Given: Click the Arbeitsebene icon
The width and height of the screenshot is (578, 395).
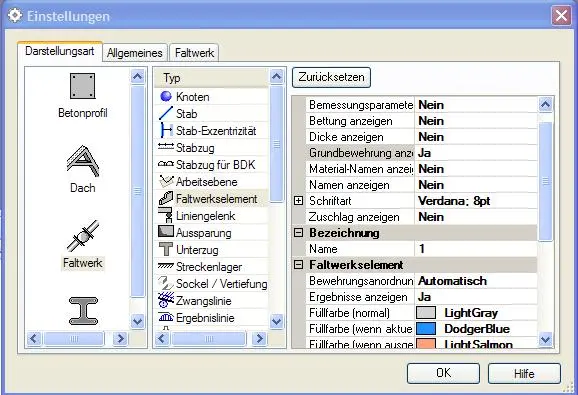Looking at the screenshot, I should 166,181.
